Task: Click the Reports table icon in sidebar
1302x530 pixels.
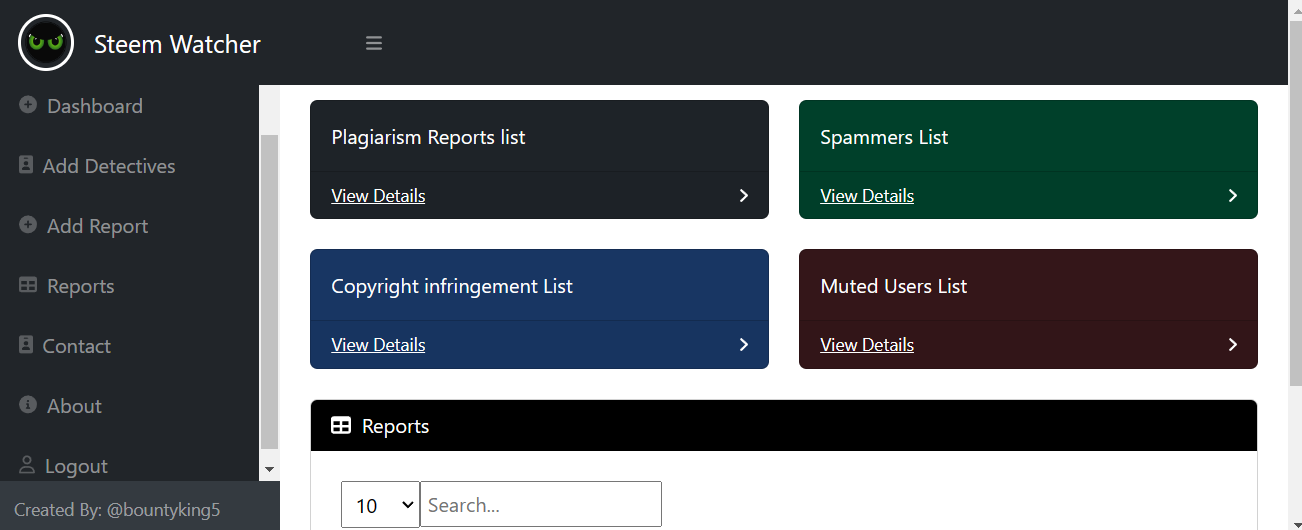Action: click(28, 285)
